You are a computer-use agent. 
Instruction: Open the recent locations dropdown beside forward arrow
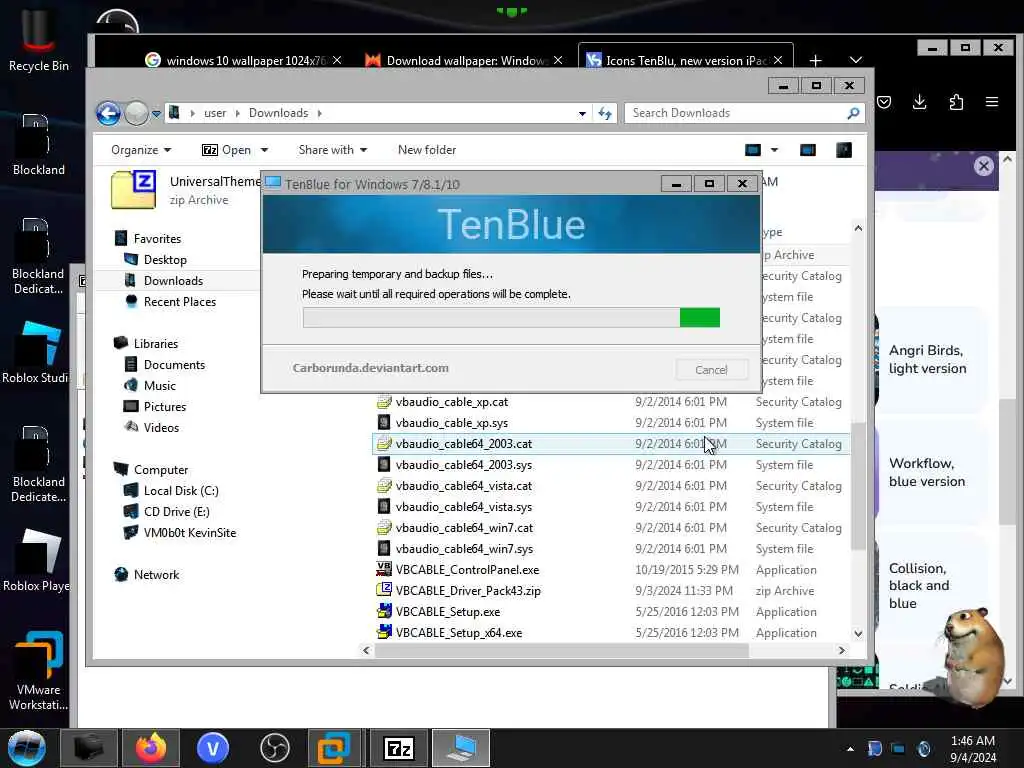click(156, 114)
